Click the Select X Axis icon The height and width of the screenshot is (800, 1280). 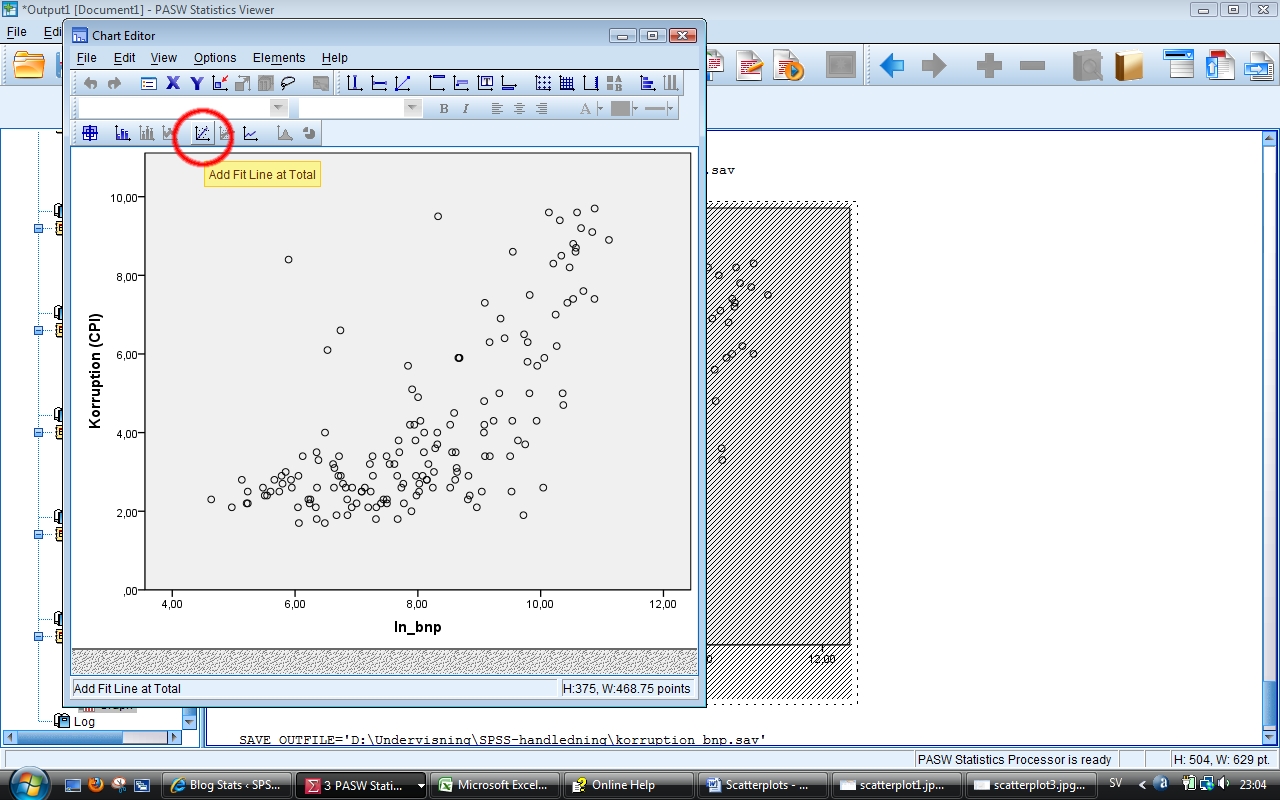click(174, 83)
